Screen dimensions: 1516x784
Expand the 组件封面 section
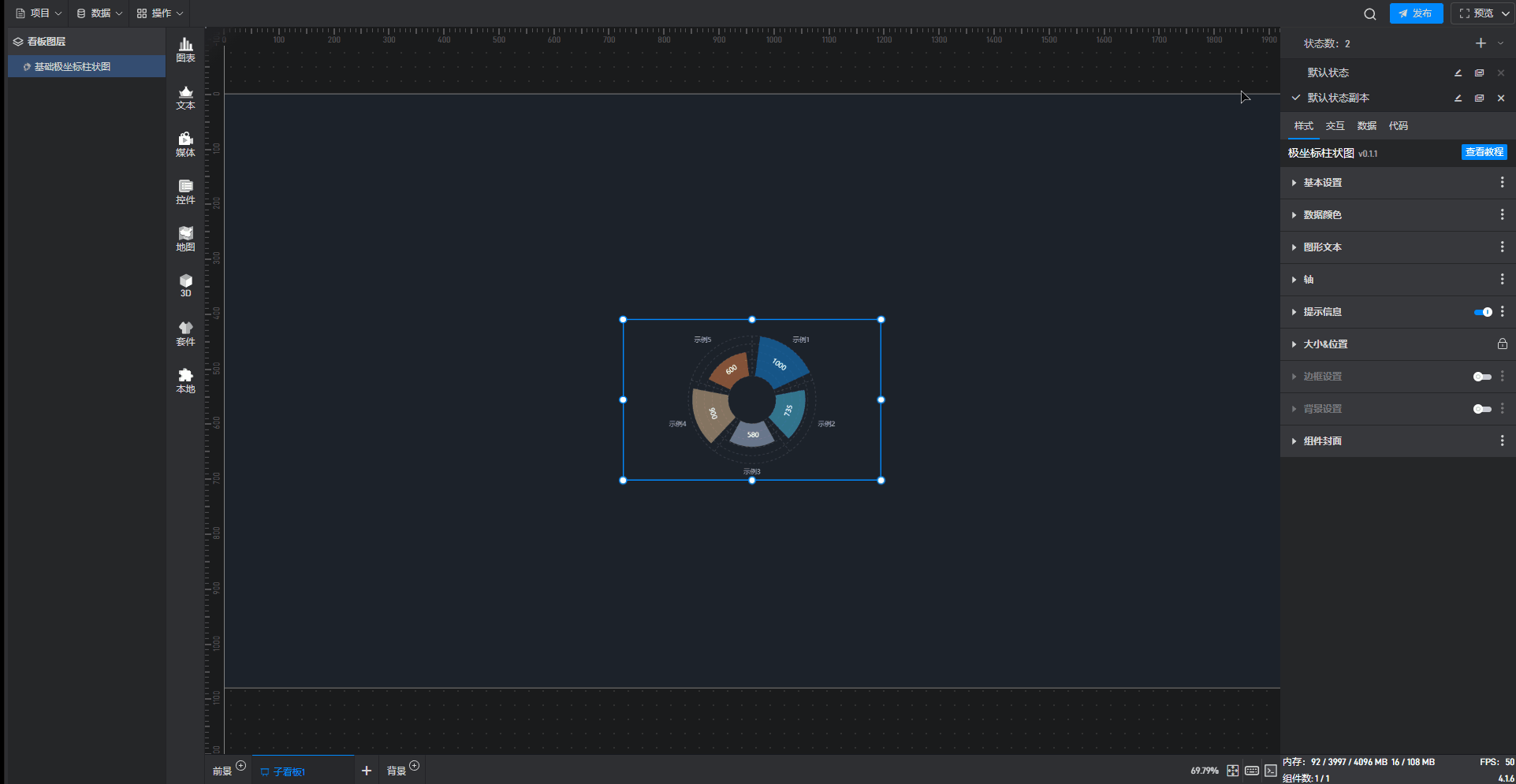pos(1294,441)
